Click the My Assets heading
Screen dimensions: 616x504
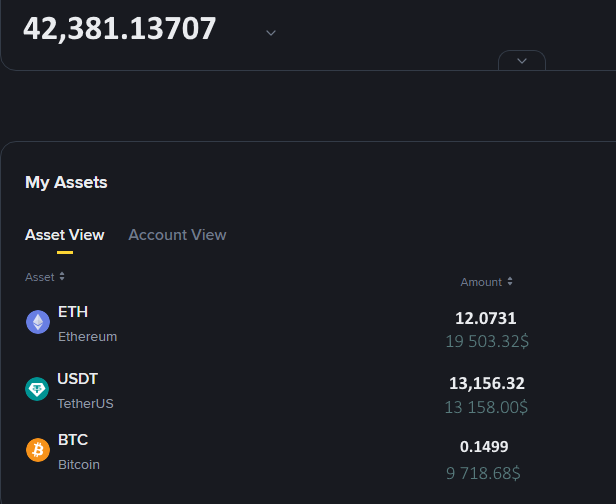pos(66,182)
